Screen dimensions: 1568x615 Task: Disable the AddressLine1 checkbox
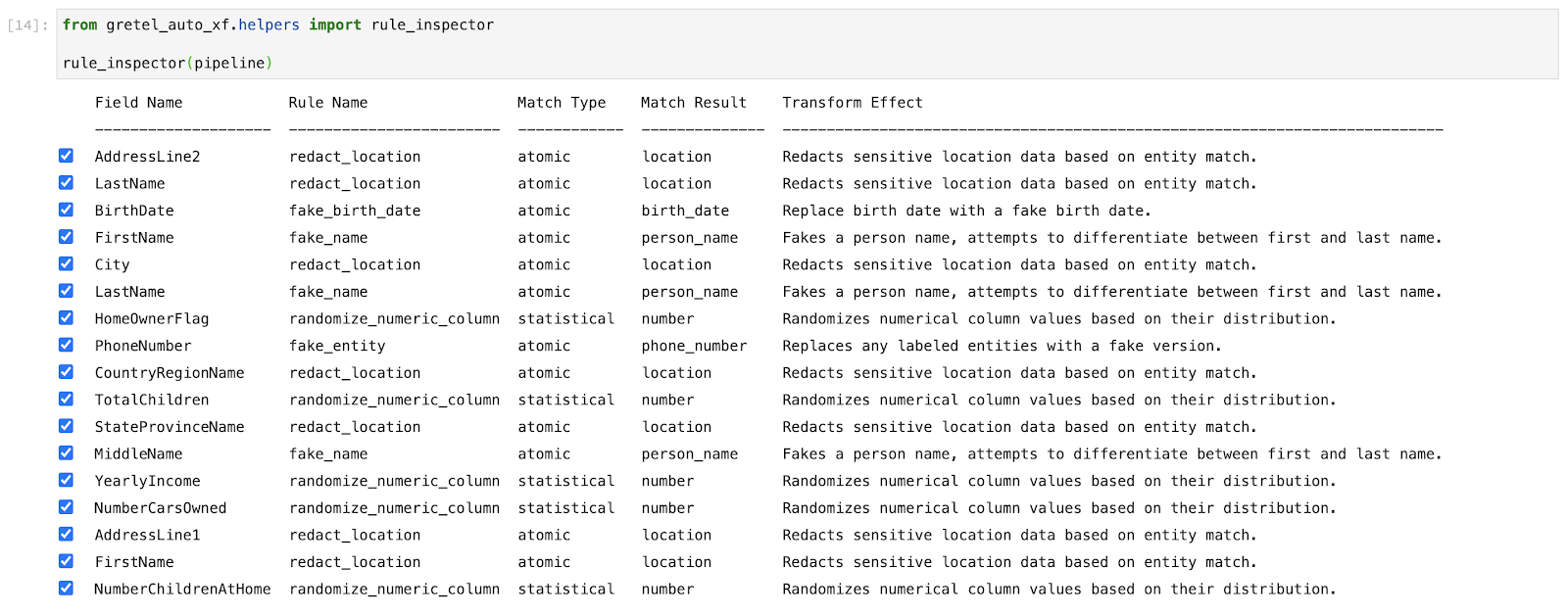pyautogui.click(x=66, y=534)
